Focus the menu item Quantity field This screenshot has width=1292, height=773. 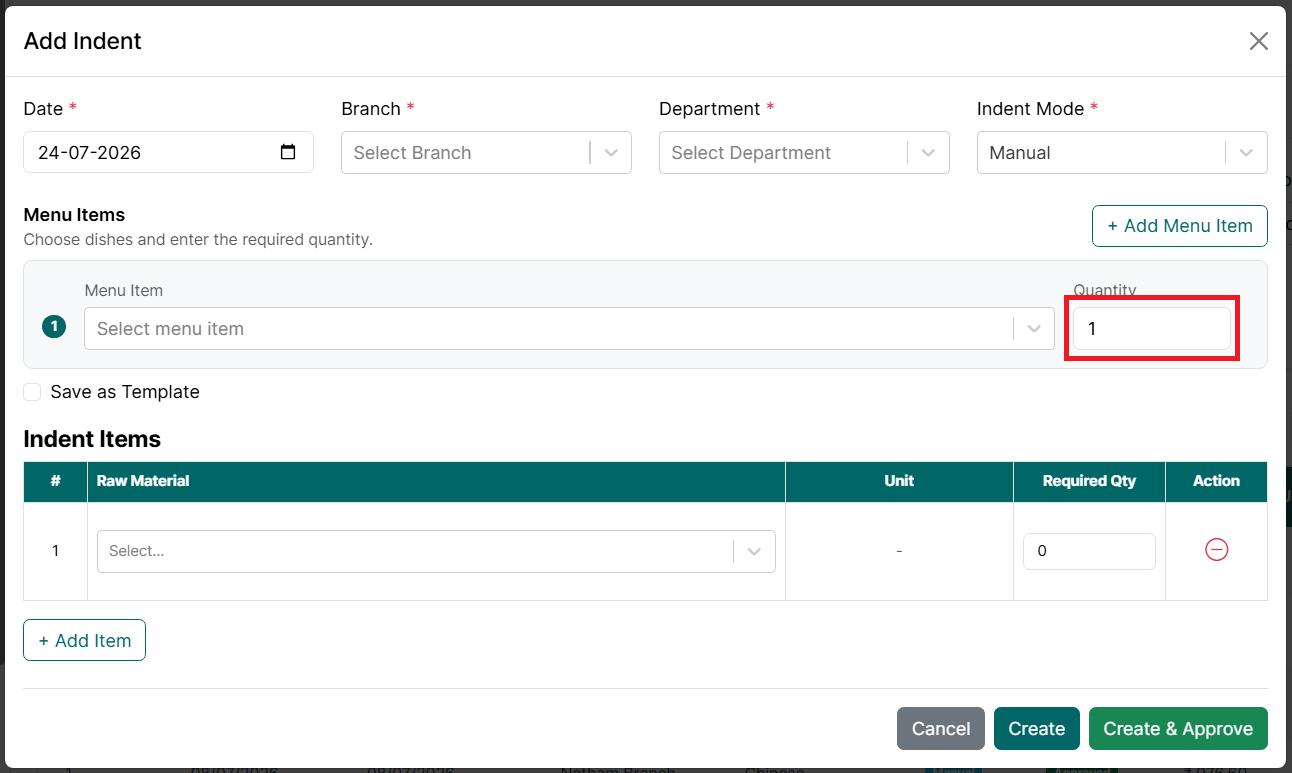click(1152, 328)
